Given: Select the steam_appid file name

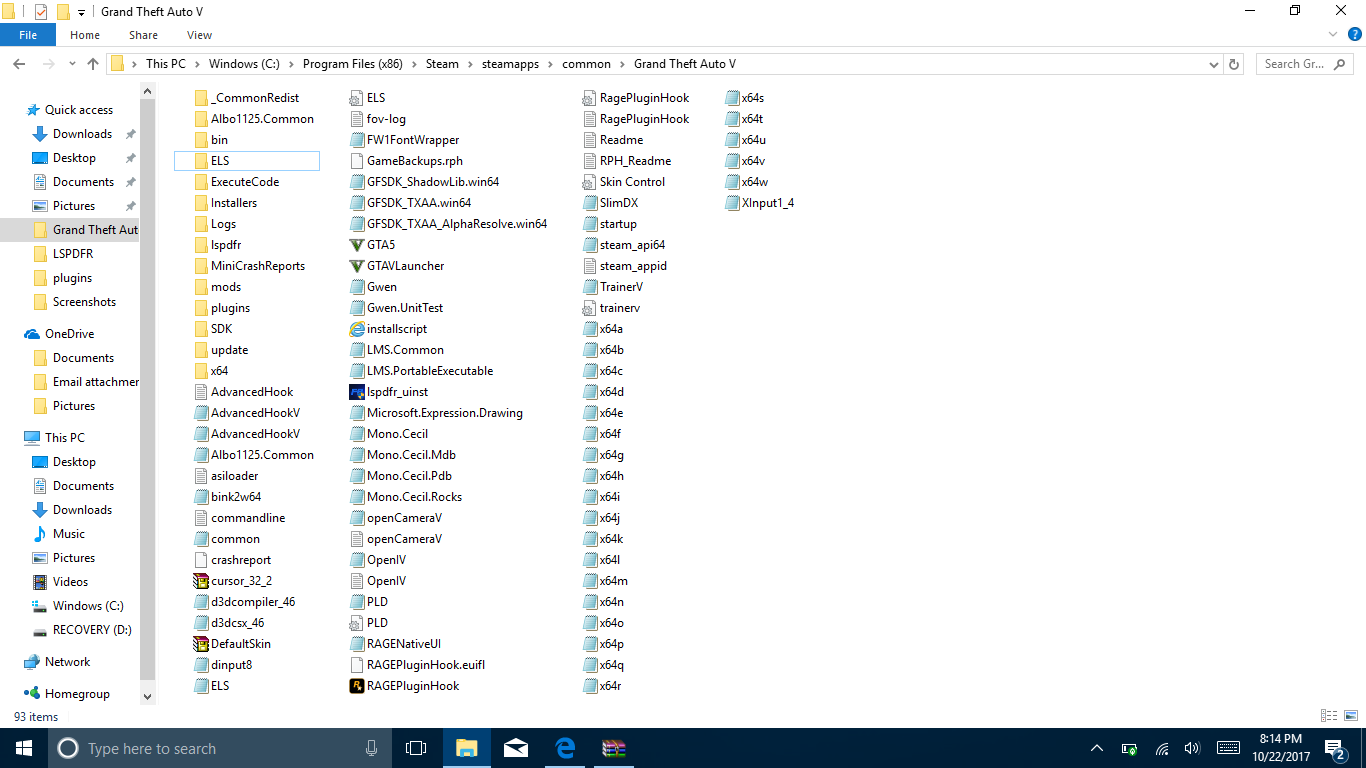Looking at the screenshot, I should (633, 266).
